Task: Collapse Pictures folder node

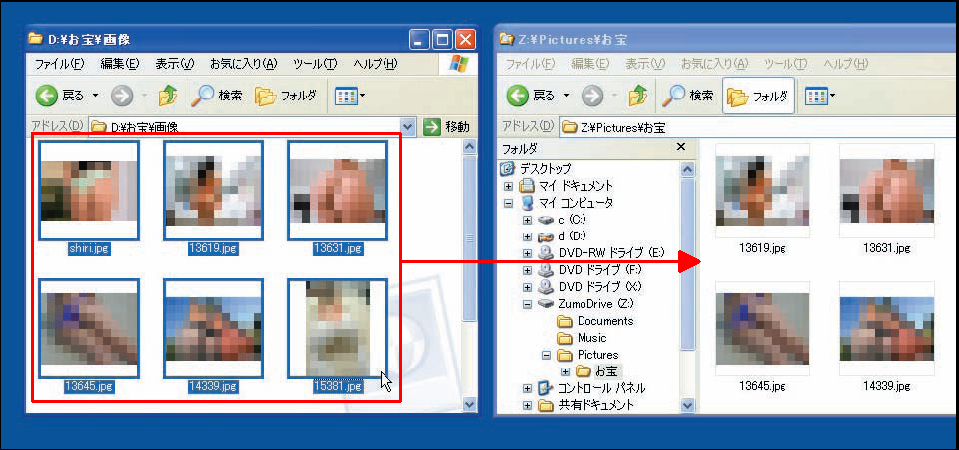Action: (547, 355)
